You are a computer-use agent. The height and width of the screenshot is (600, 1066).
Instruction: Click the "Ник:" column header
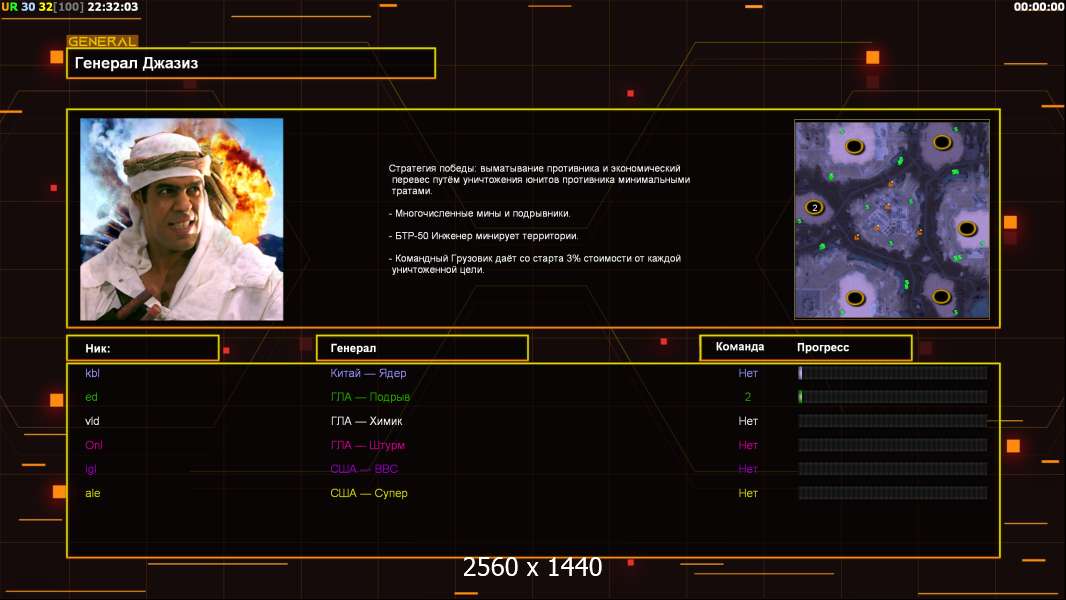[142, 348]
